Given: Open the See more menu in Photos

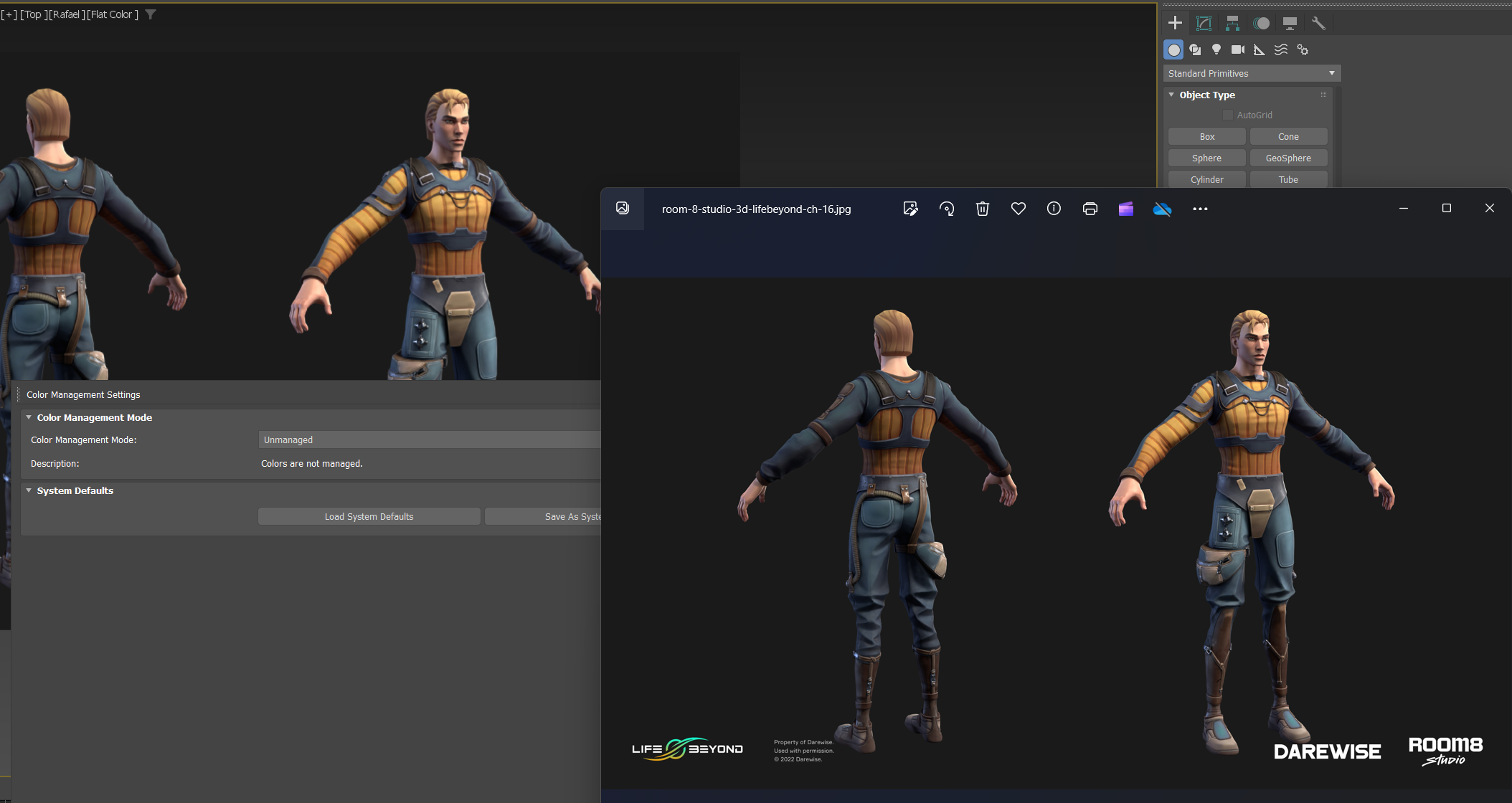Looking at the screenshot, I should [1200, 209].
